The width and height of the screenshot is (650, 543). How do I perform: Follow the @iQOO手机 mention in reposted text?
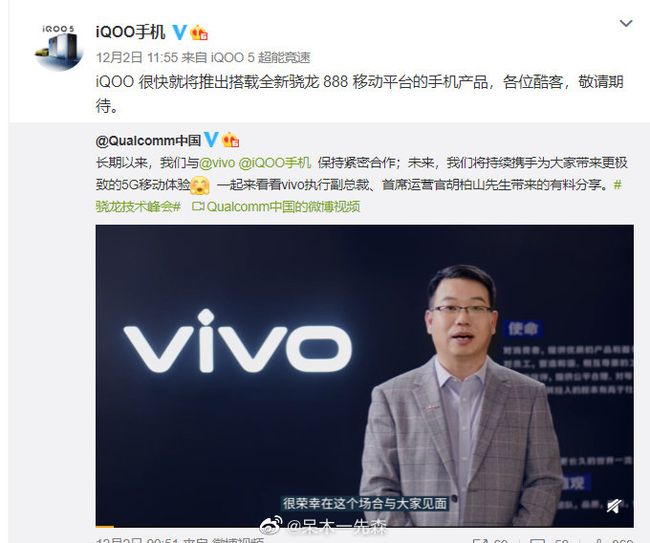click(x=274, y=162)
